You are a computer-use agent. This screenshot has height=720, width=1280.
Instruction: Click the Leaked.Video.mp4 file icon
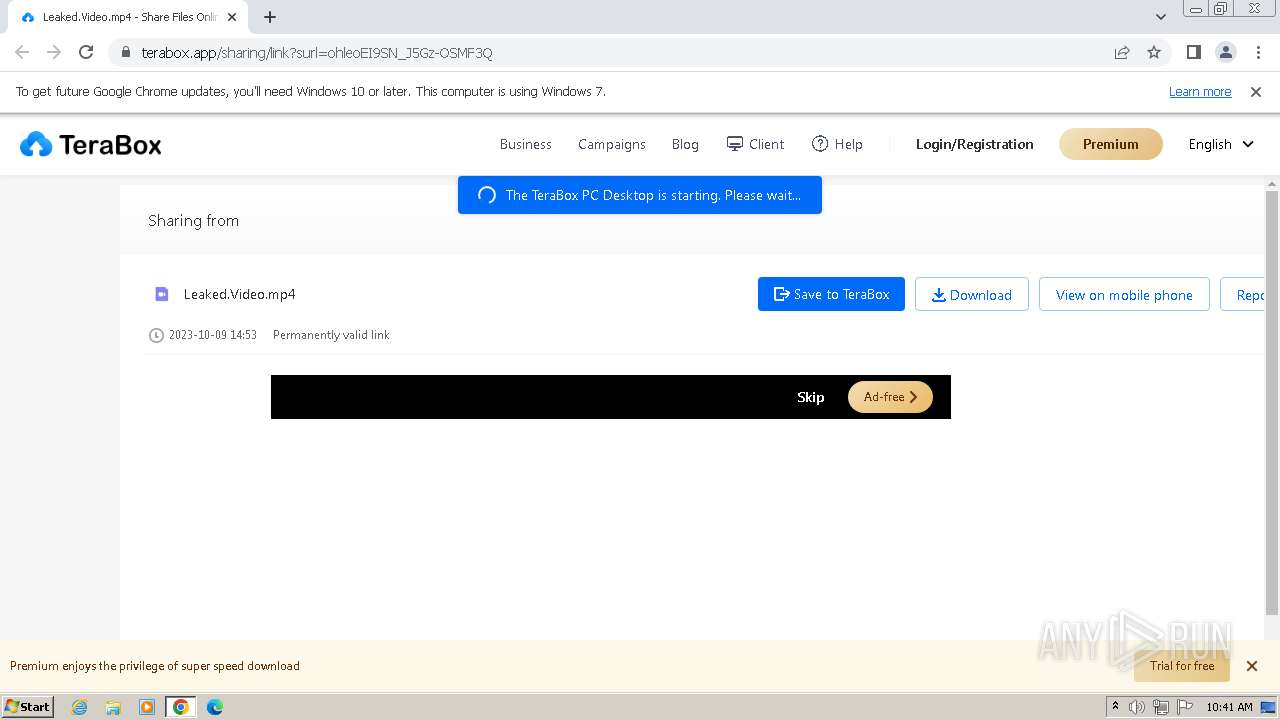click(162, 294)
